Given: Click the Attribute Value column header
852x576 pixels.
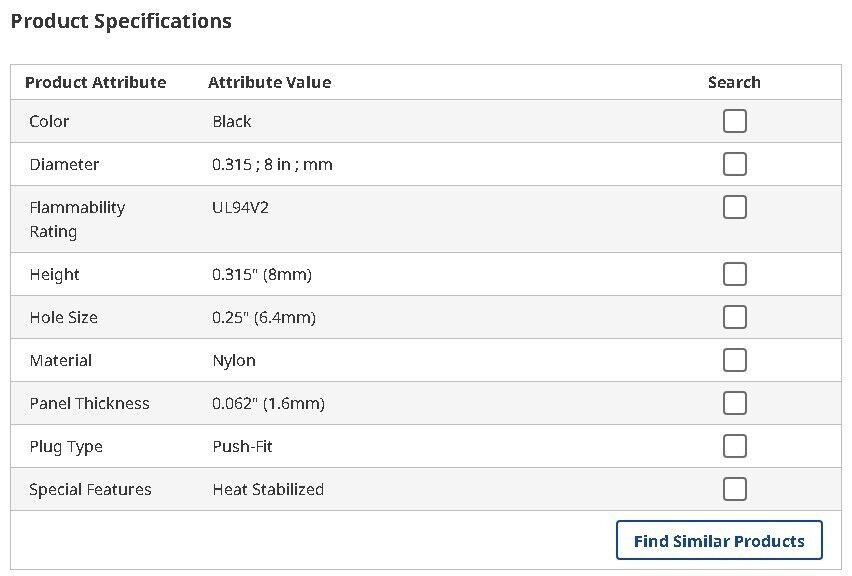Looking at the screenshot, I should (270, 83).
